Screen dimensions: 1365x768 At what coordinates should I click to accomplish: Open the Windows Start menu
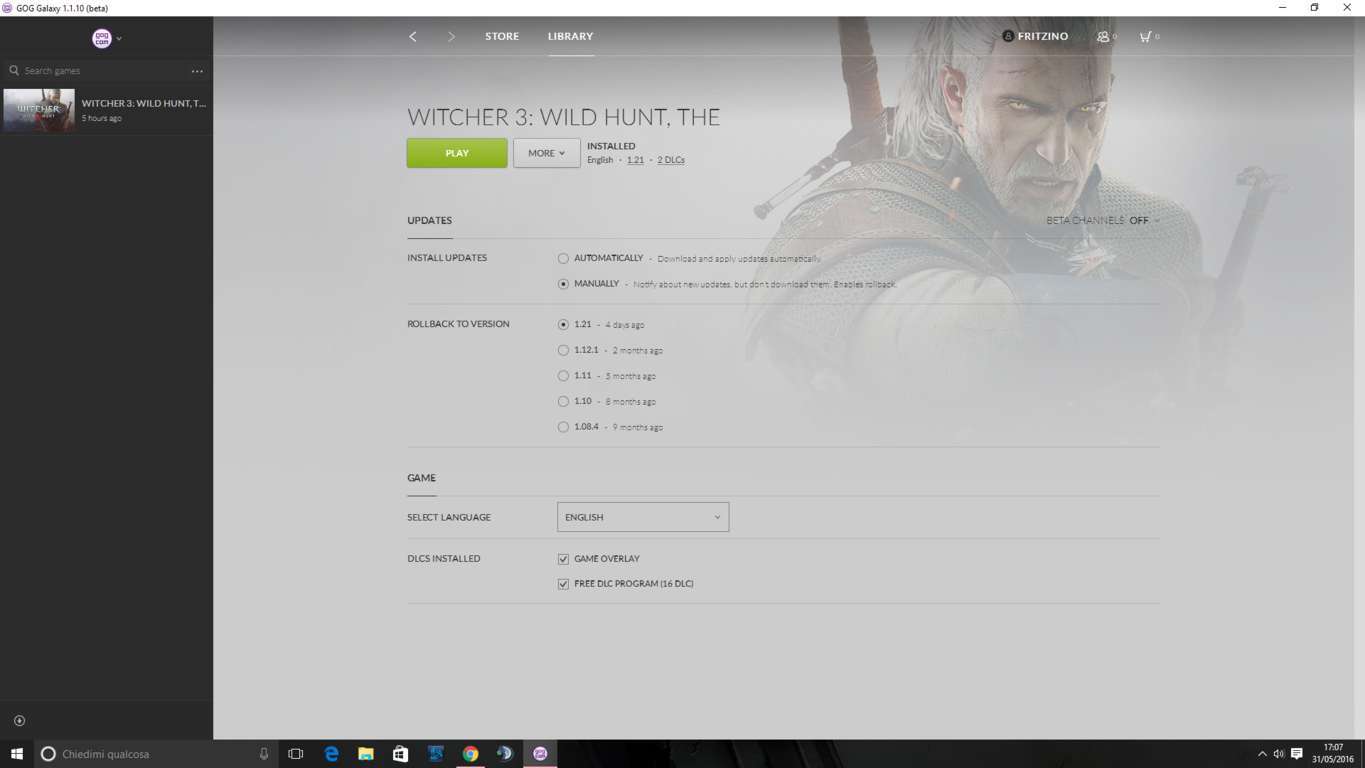[17, 754]
